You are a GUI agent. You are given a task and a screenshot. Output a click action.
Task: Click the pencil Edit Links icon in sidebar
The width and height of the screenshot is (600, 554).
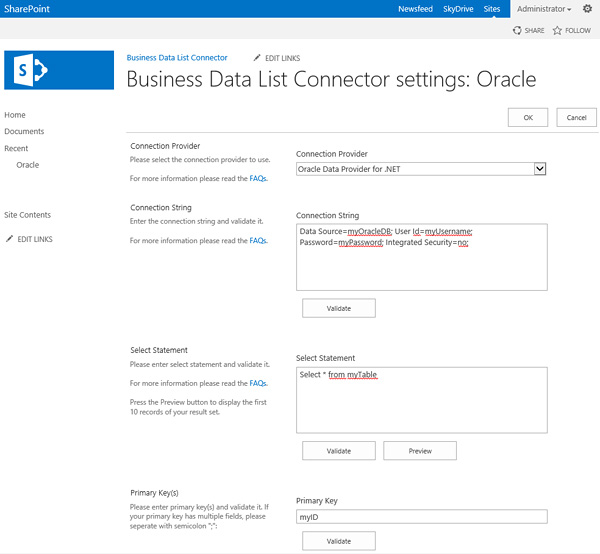pos(10,239)
